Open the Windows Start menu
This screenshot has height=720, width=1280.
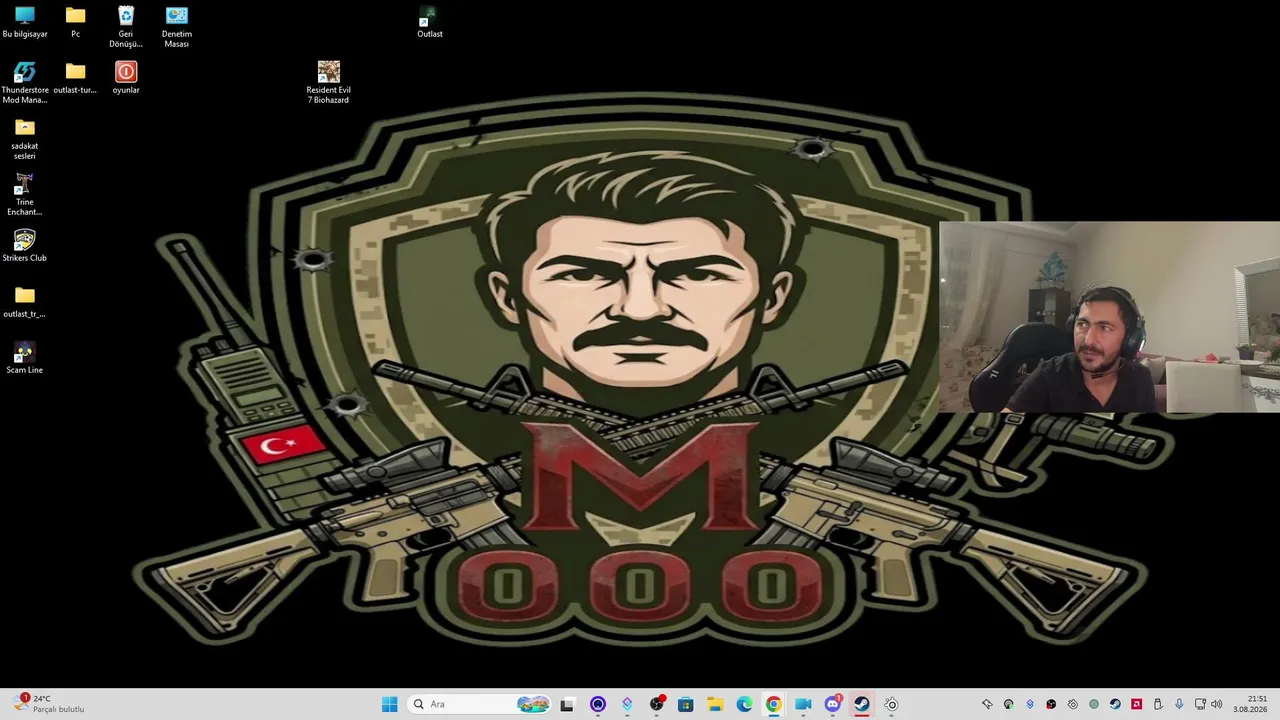(389, 704)
